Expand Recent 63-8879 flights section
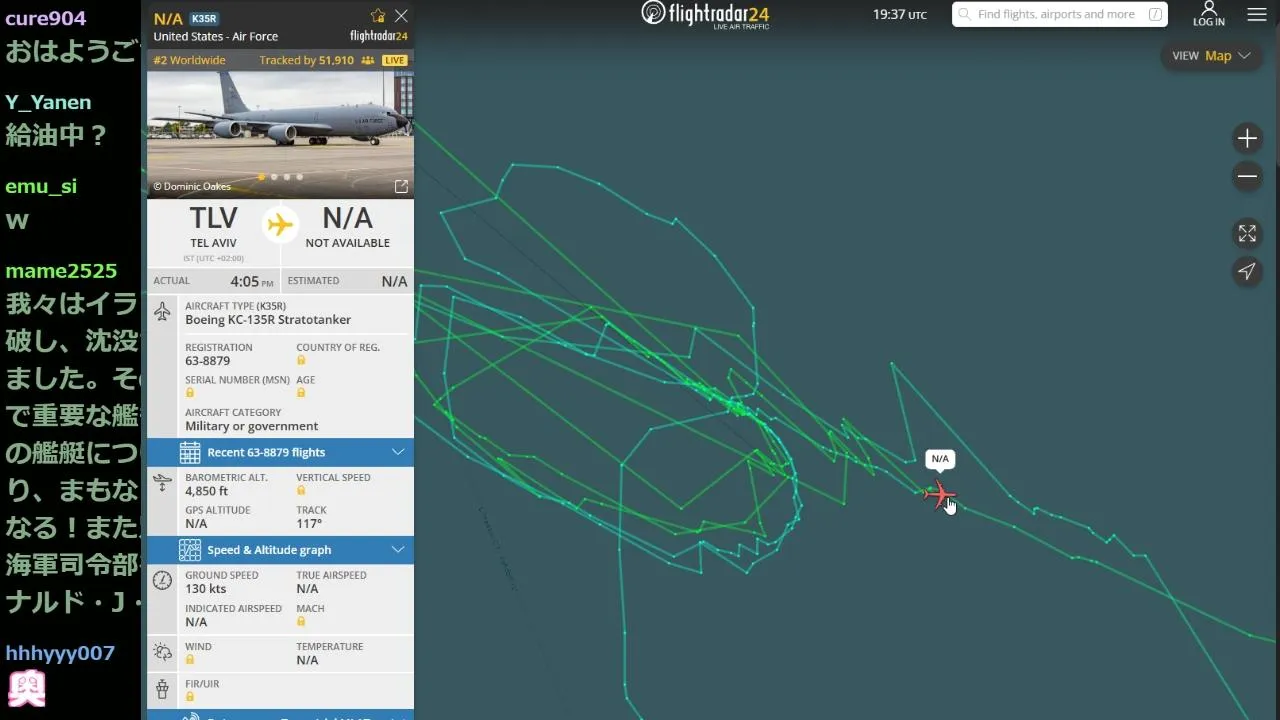Screen dimensions: 1280x720 (x=280, y=452)
